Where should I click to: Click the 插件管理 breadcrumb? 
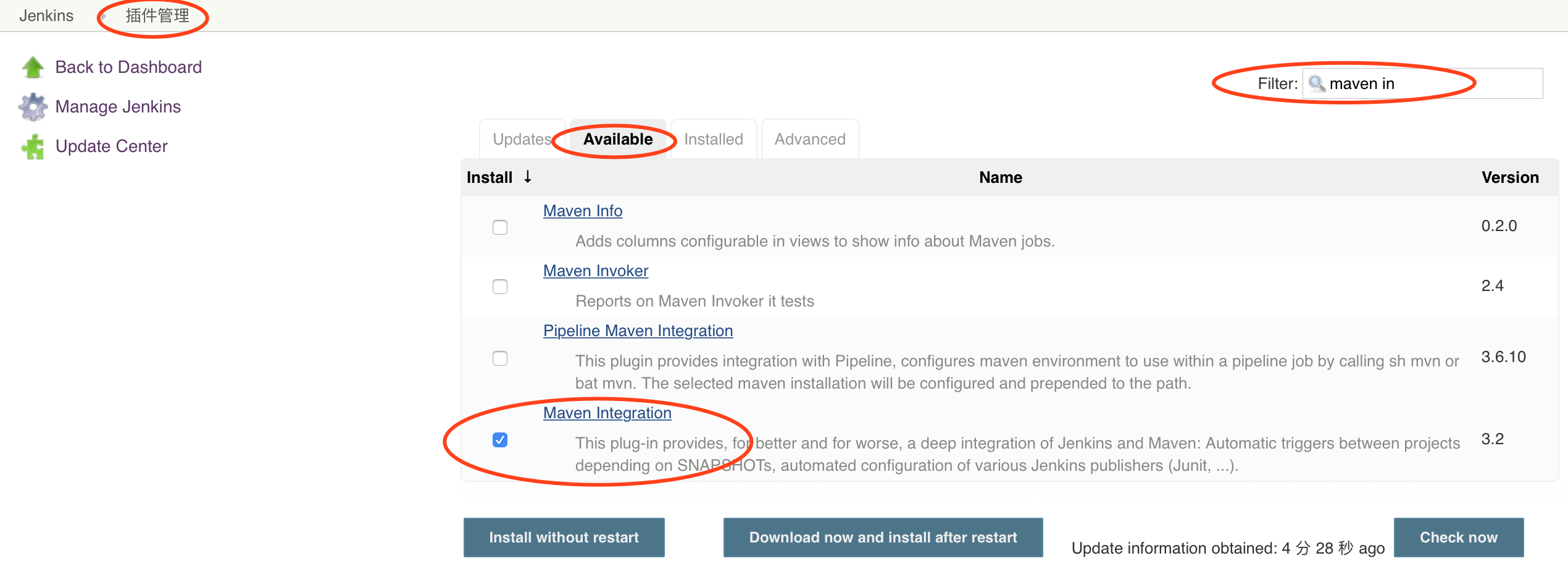(157, 15)
